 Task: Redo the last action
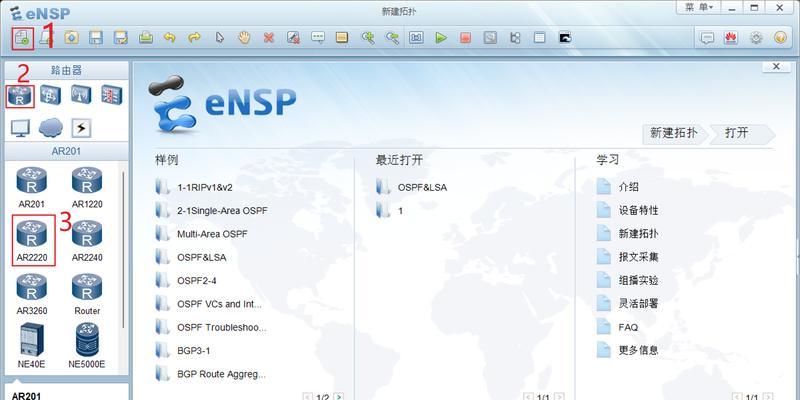tap(194, 38)
